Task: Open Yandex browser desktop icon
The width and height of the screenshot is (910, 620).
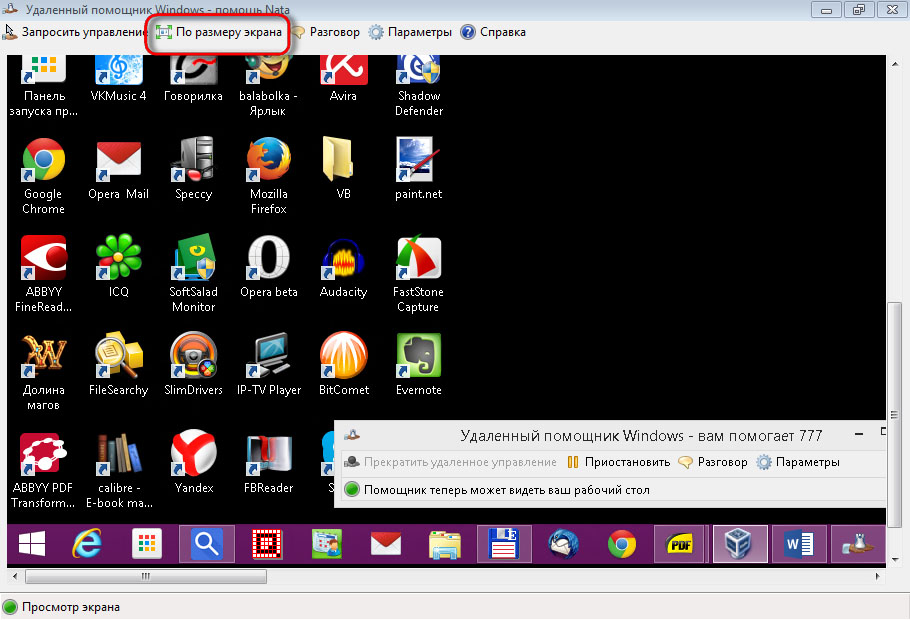Action: click(193, 463)
